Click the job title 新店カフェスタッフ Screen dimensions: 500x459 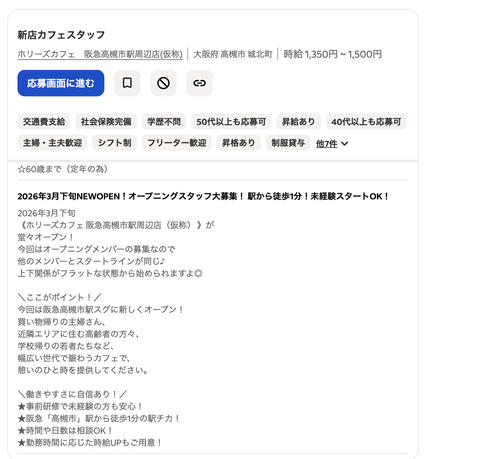coord(61,35)
